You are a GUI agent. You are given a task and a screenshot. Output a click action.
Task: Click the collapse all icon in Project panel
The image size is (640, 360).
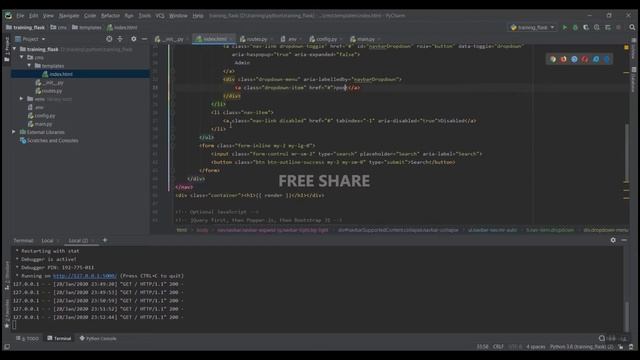[x=120, y=39]
